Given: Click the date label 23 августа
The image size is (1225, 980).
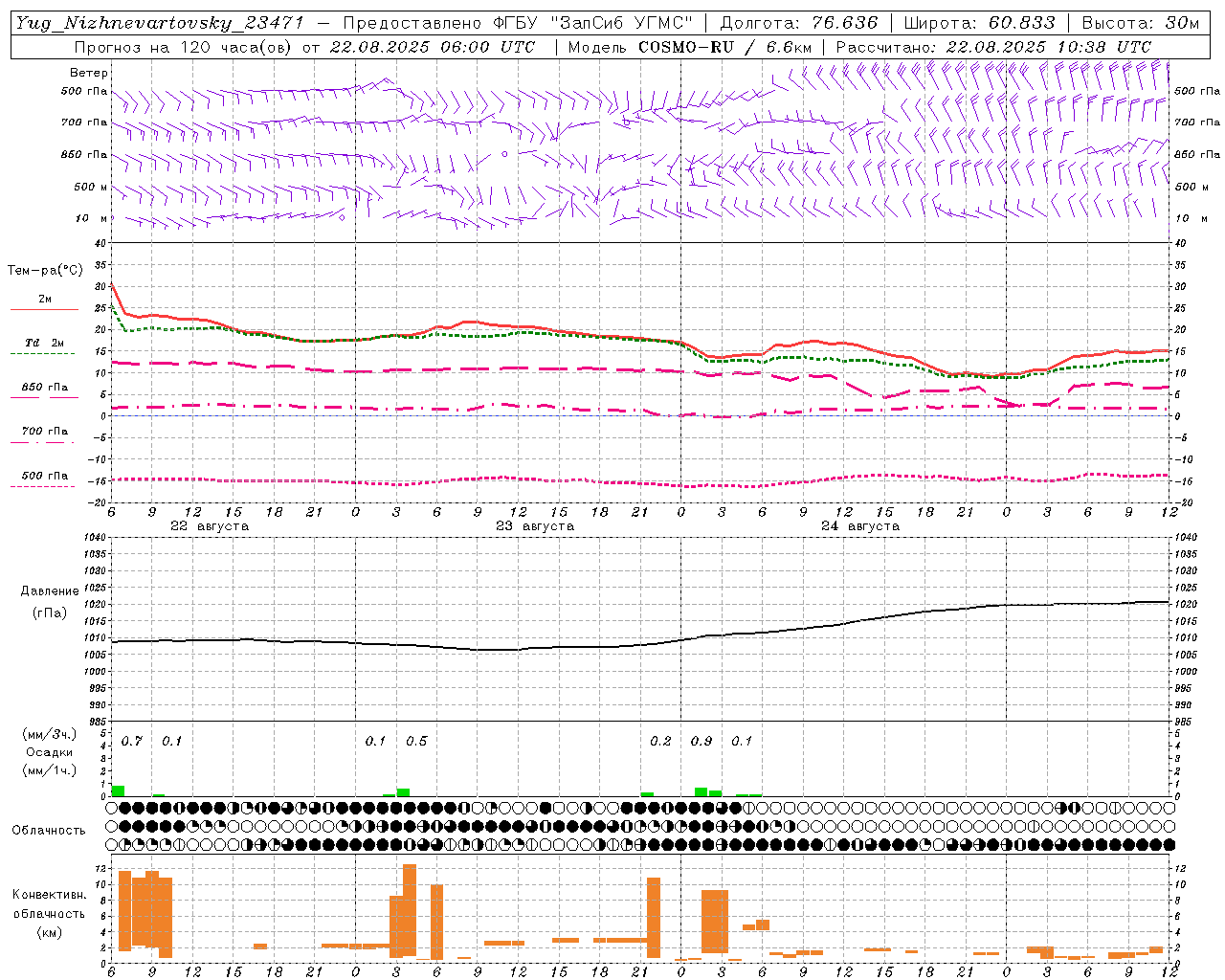Looking at the screenshot, I should point(535,526).
